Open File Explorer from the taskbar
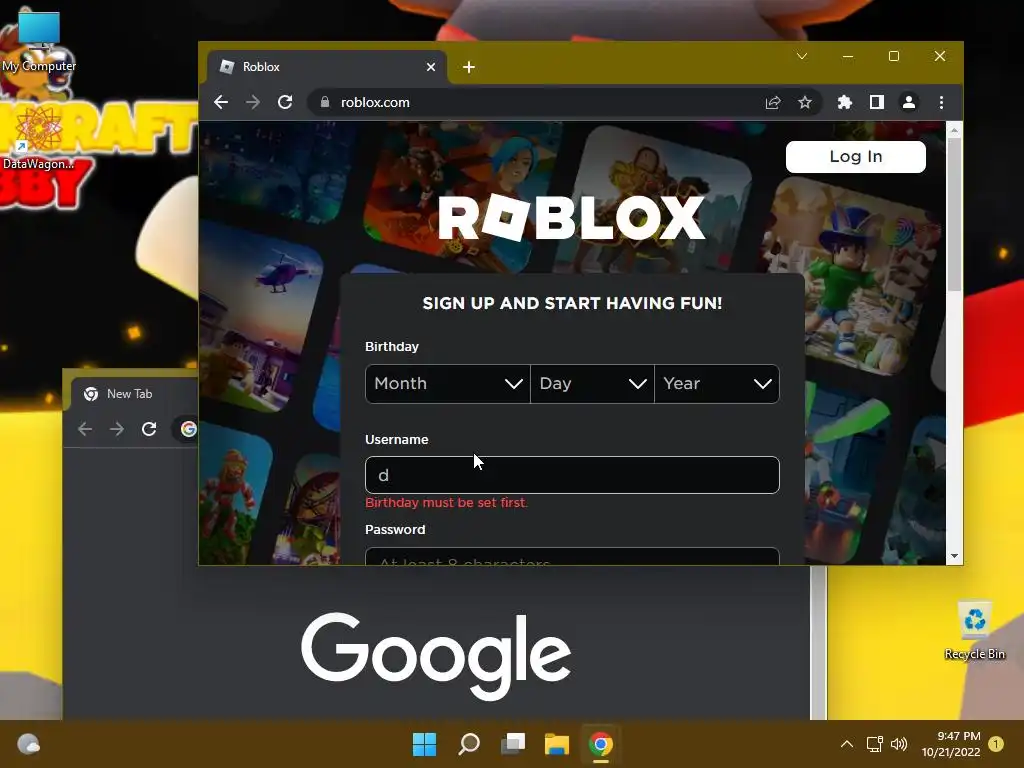 pyautogui.click(x=557, y=744)
